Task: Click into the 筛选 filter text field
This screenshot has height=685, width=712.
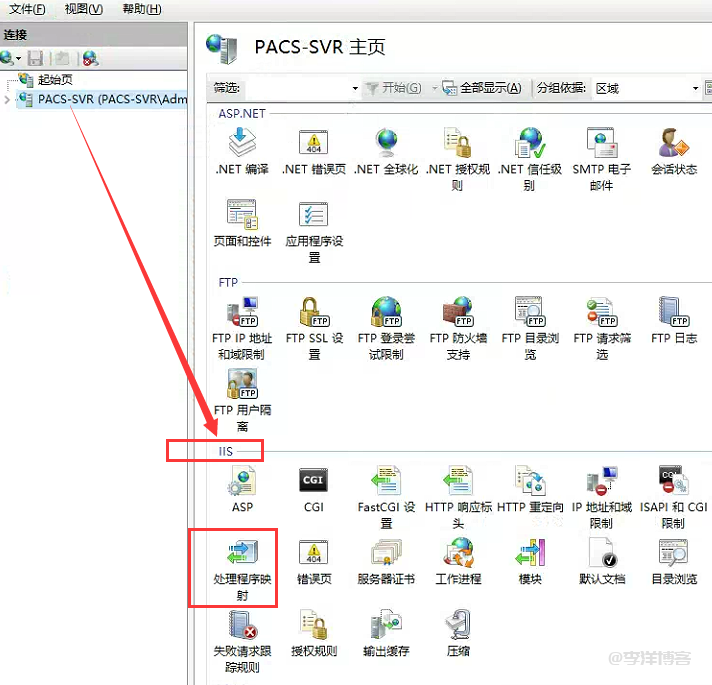Action: click(295, 88)
